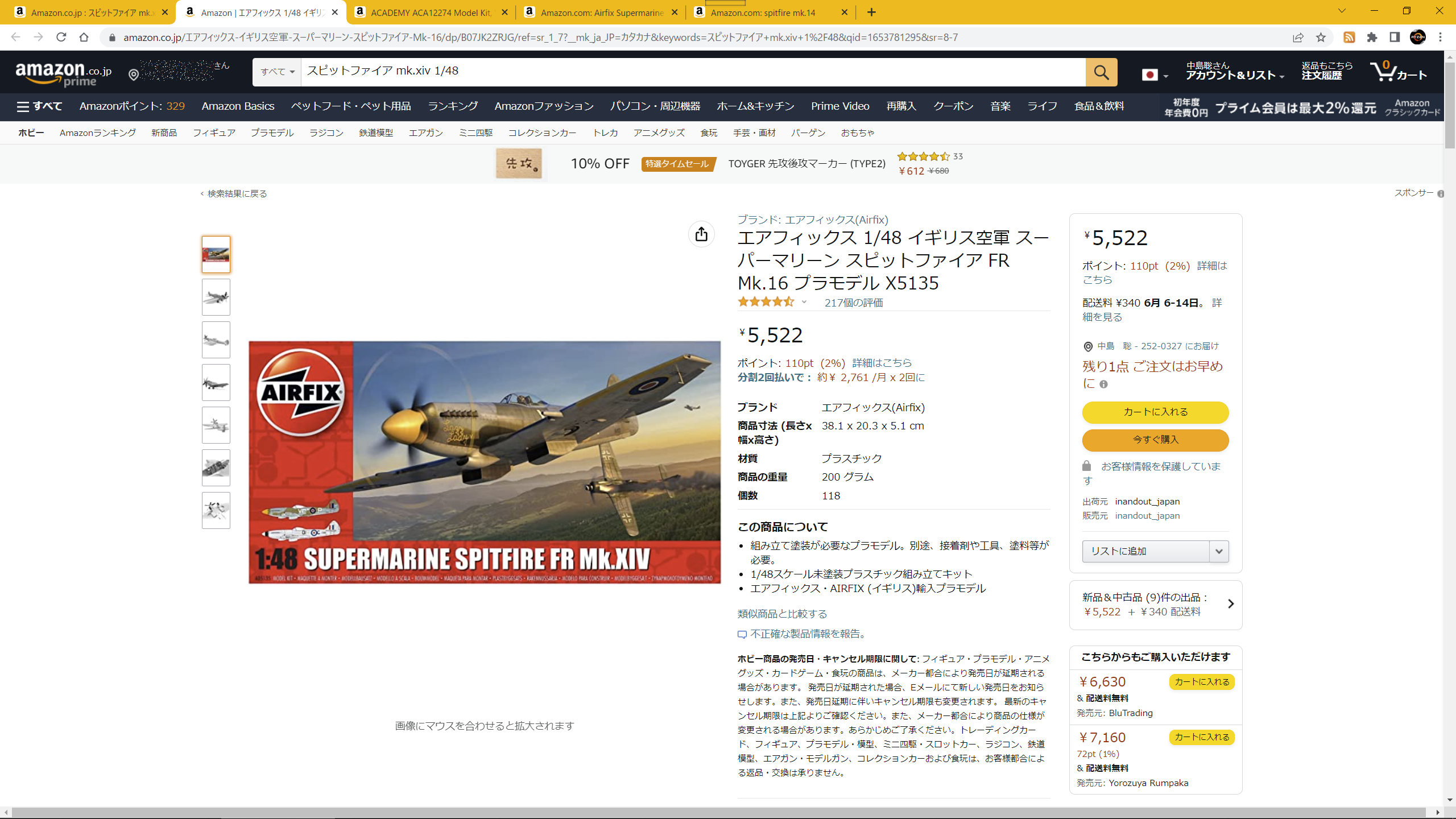The width and height of the screenshot is (1456, 819).
Task: Click the カートに入れる button in buy box
Action: (1156, 412)
